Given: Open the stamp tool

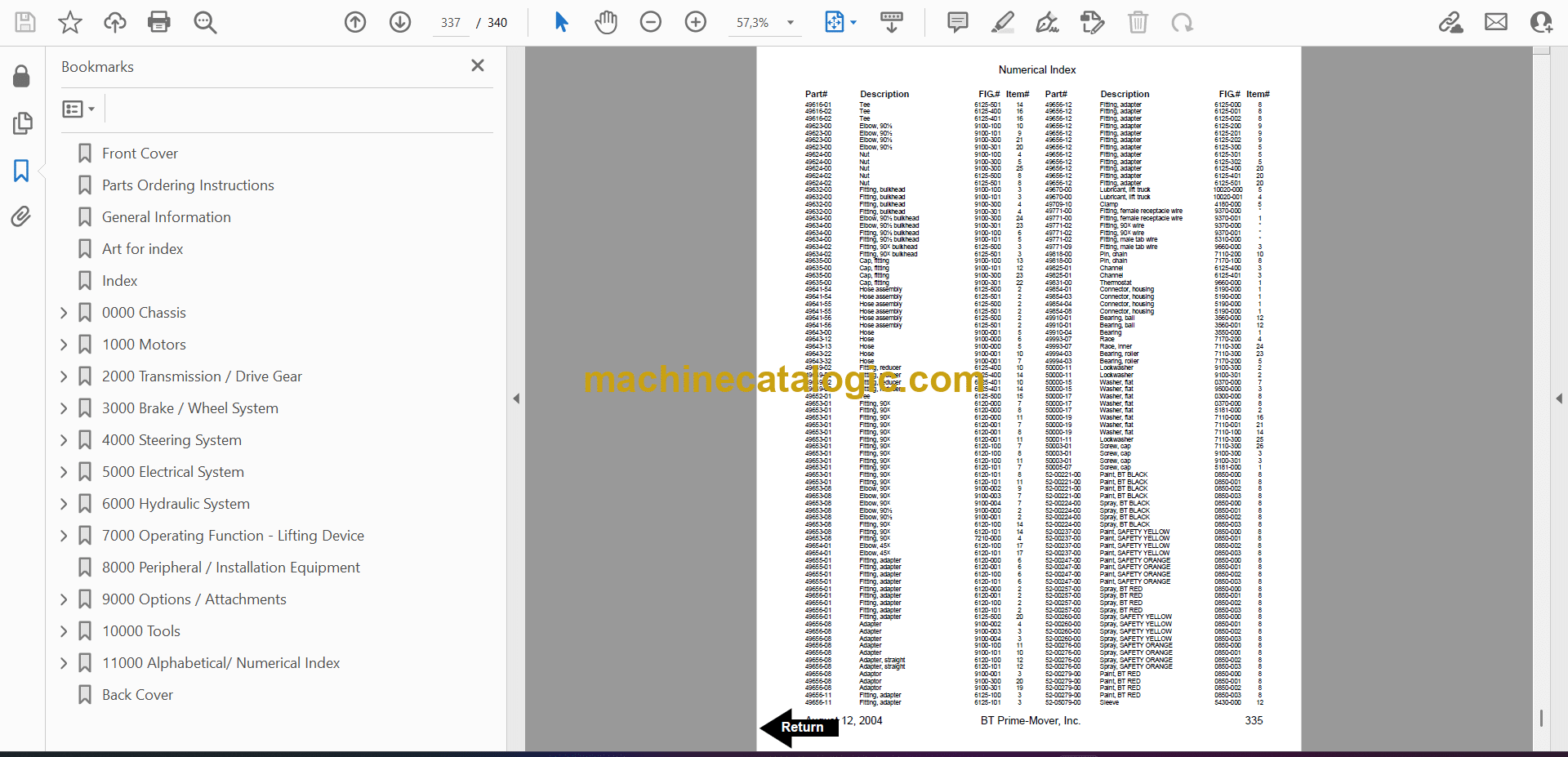Looking at the screenshot, I should tap(1093, 22).
